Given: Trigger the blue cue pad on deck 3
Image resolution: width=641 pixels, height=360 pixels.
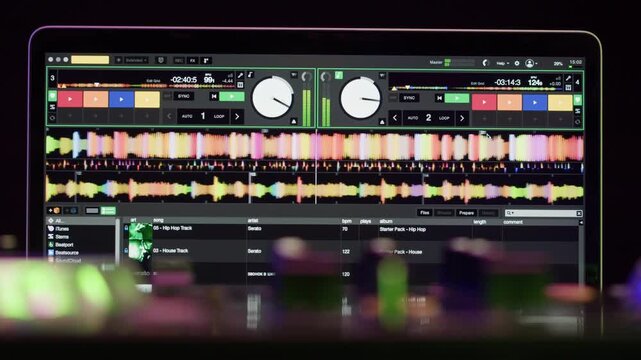Looking at the screenshot, I should tap(121, 99).
